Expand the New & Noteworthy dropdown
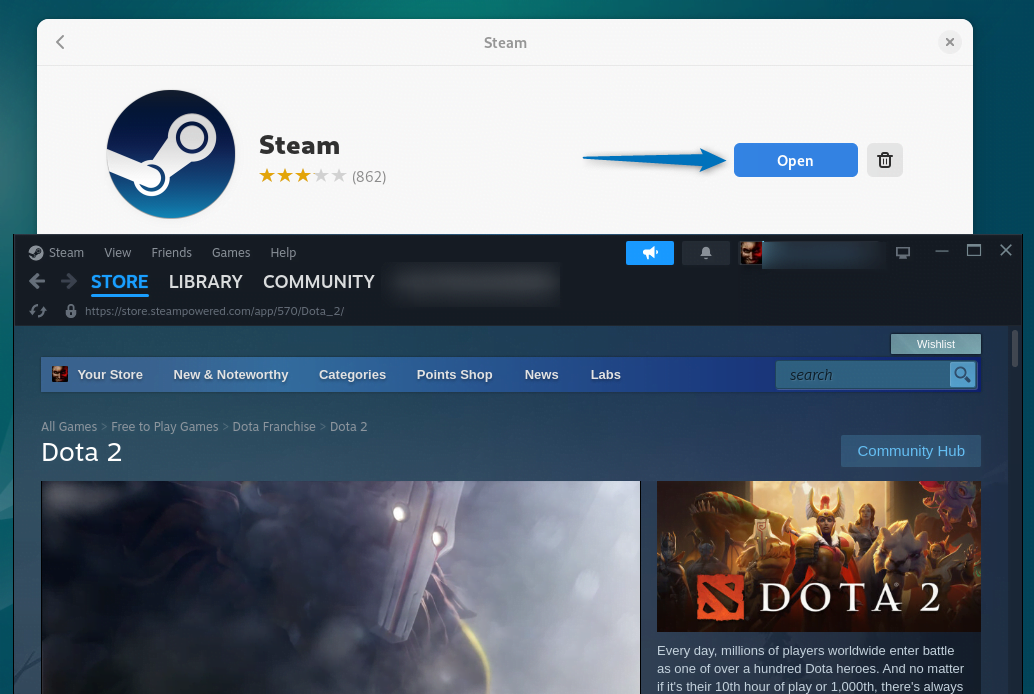This screenshot has width=1034, height=694. (x=230, y=375)
